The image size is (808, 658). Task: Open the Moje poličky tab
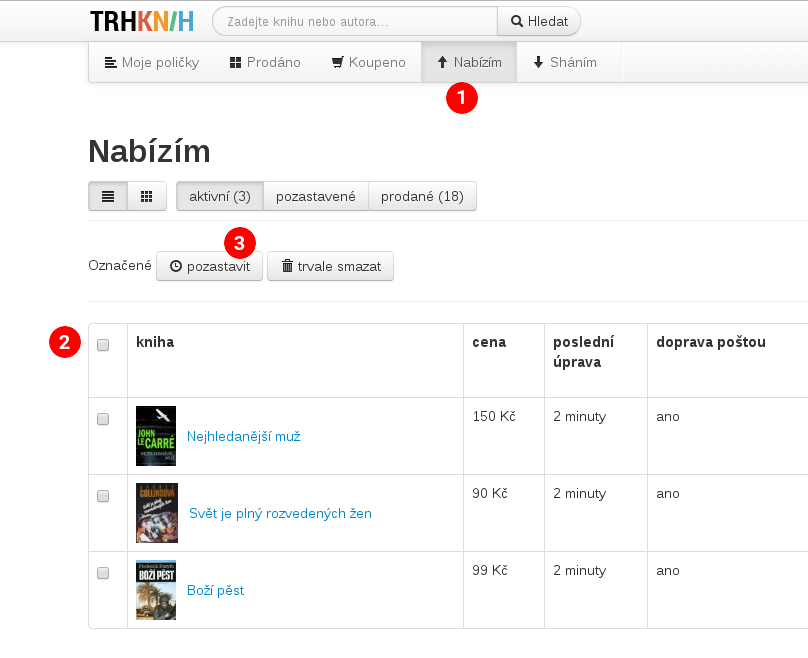pyautogui.click(x=152, y=62)
